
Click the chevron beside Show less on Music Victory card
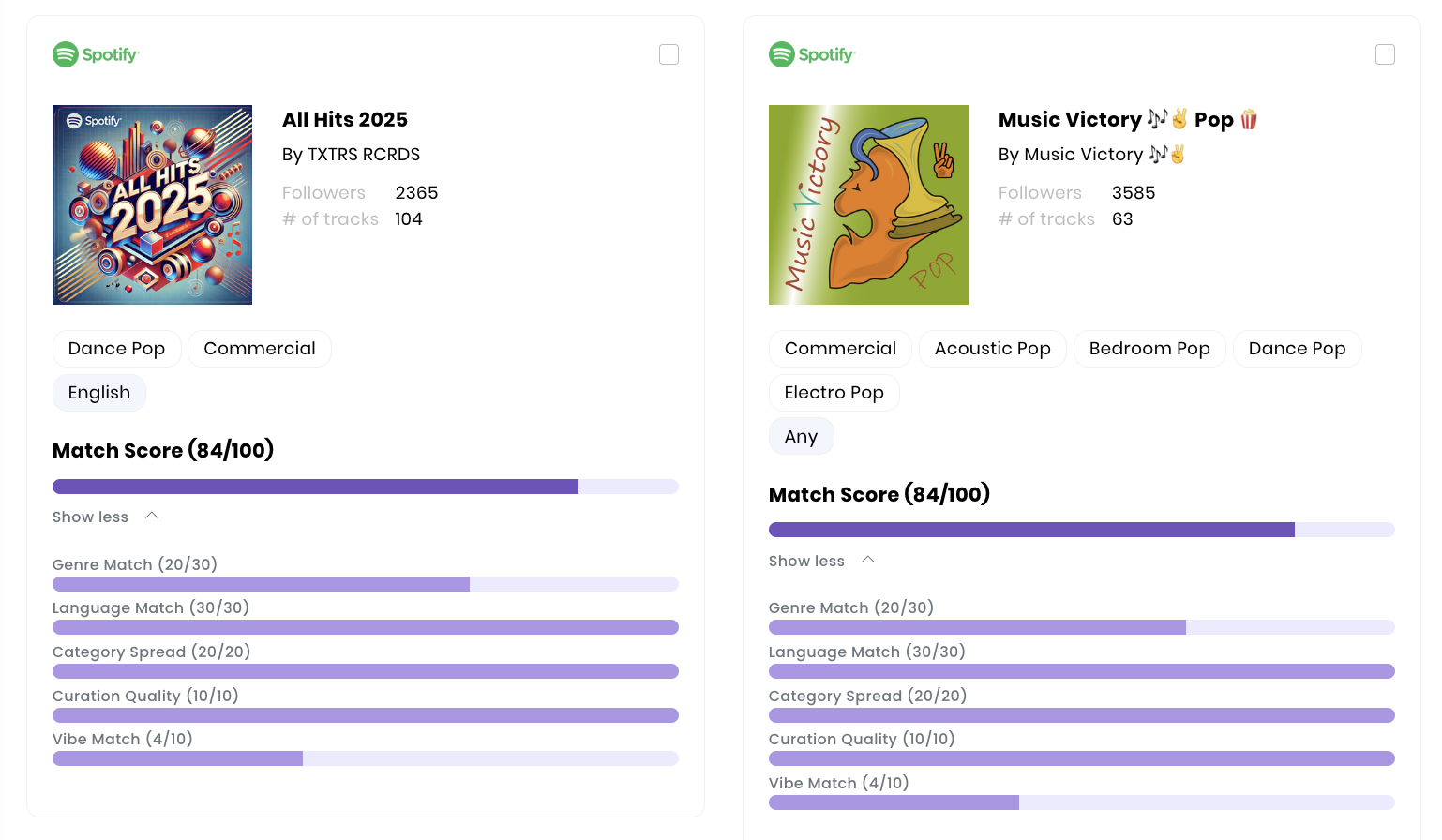coord(868,560)
